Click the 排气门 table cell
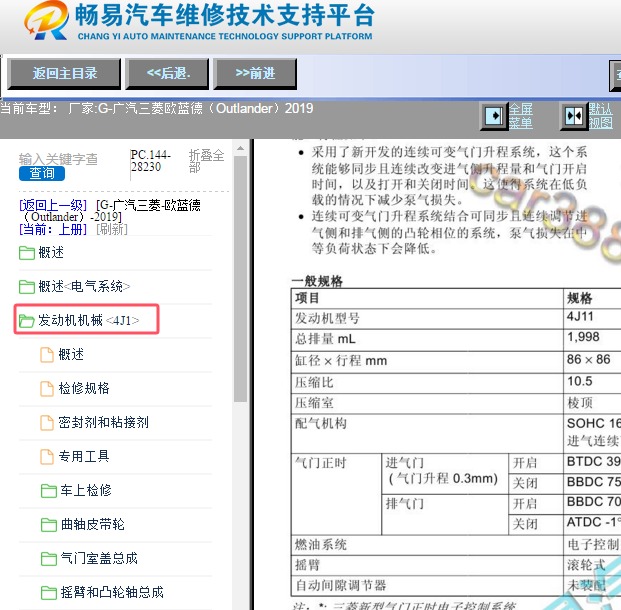 [445, 515]
